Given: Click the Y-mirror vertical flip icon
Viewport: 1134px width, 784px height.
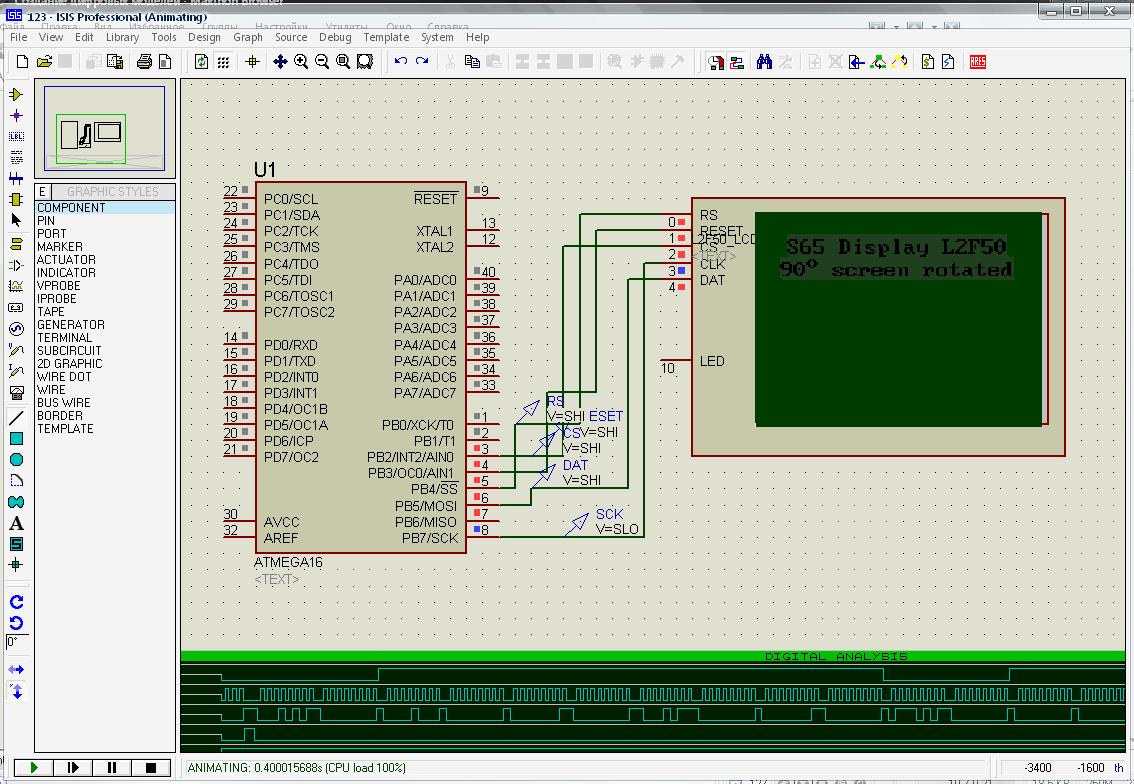Looking at the screenshot, I should (x=16, y=691).
